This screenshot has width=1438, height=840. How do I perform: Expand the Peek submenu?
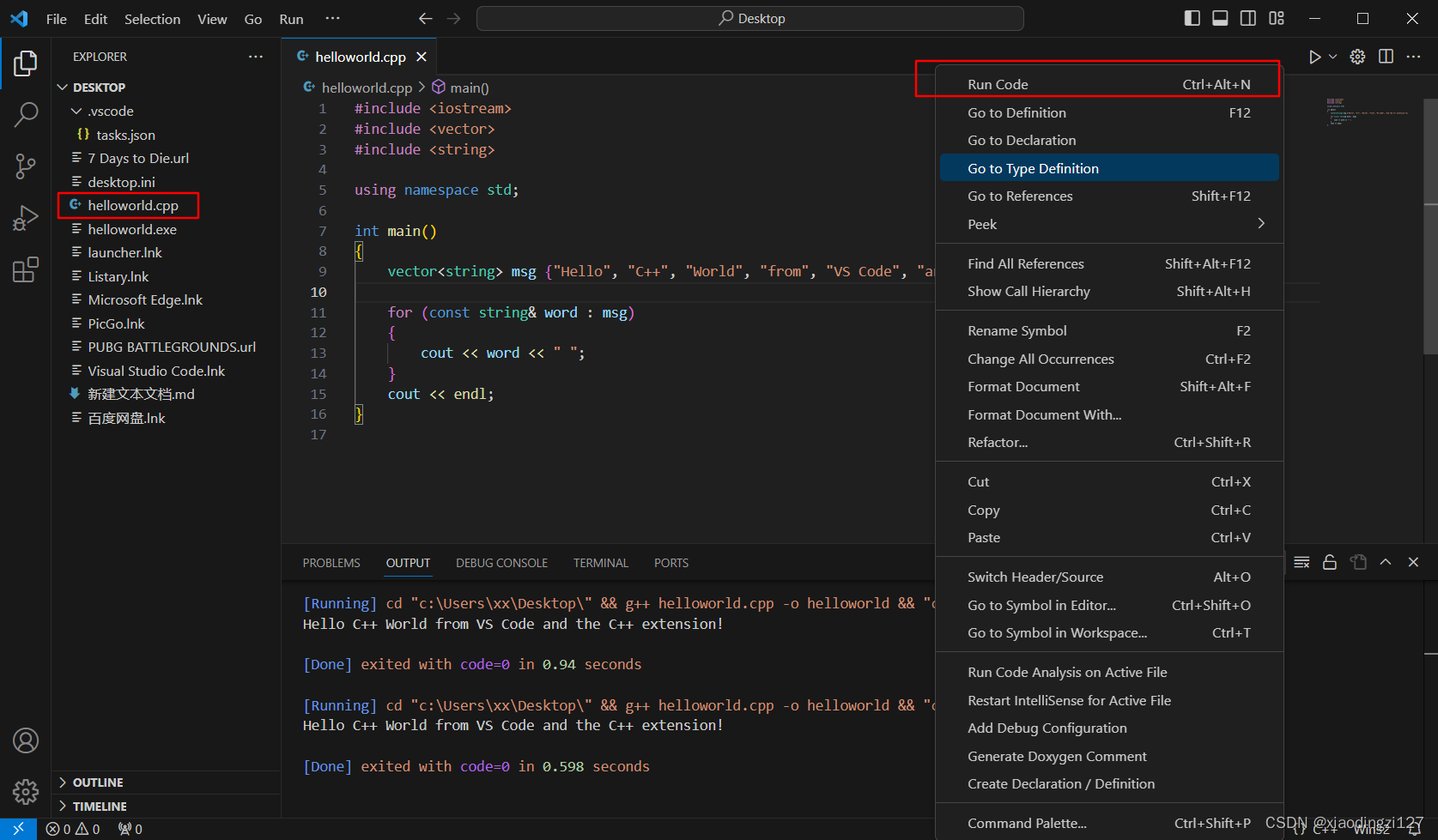(1109, 224)
